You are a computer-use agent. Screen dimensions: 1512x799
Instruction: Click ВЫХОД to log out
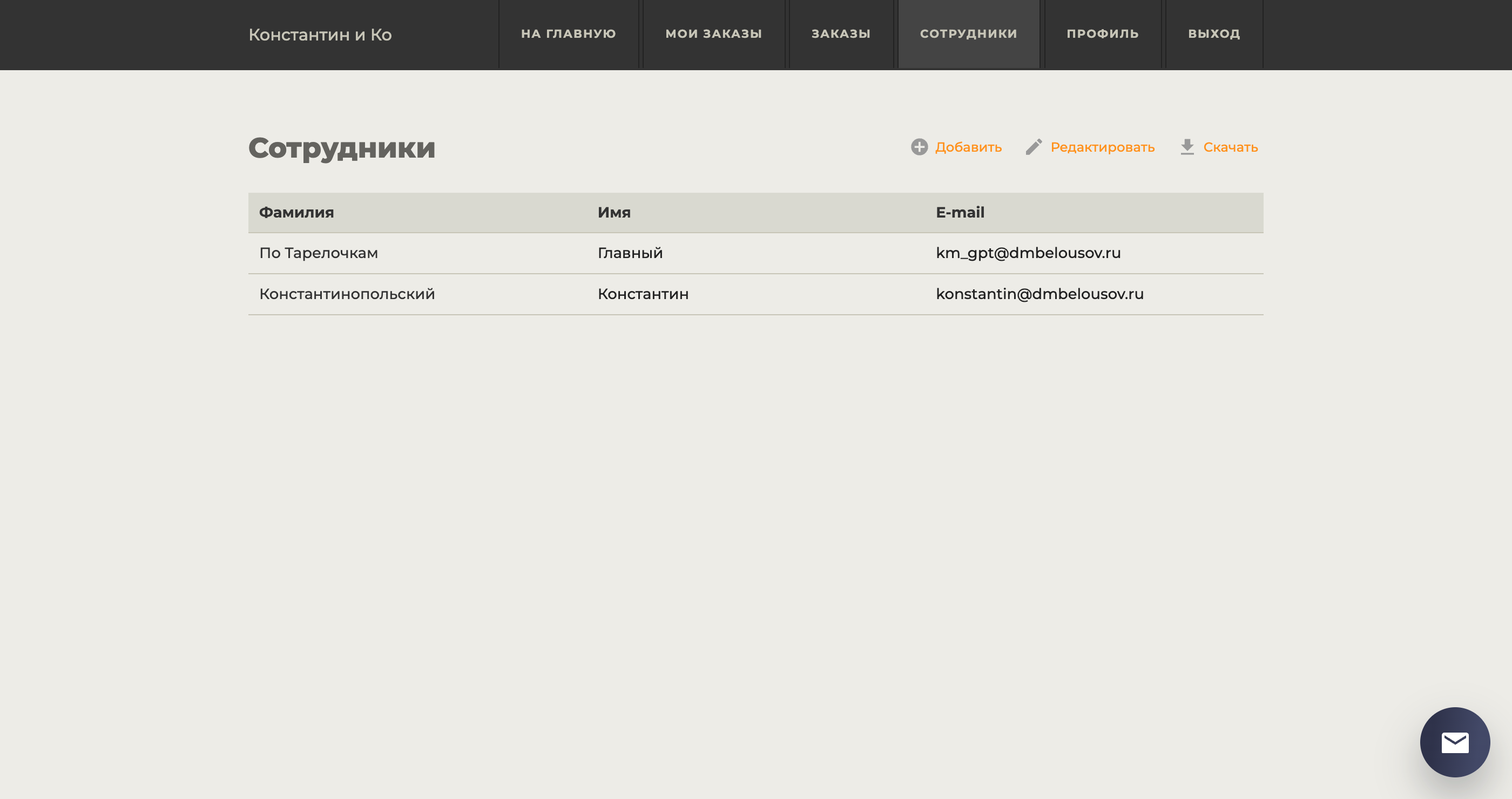click(x=1214, y=34)
